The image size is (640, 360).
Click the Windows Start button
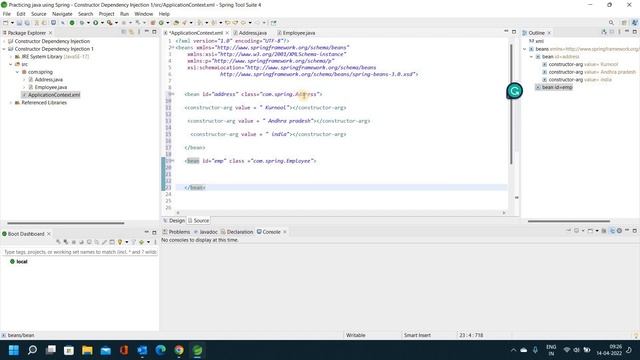(x=14, y=350)
